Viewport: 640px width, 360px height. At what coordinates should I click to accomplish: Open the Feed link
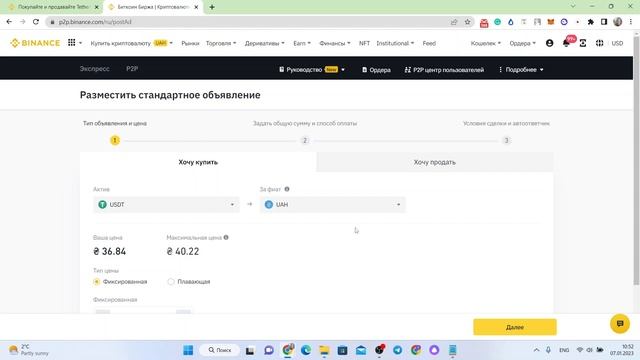pyautogui.click(x=429, y=43)
